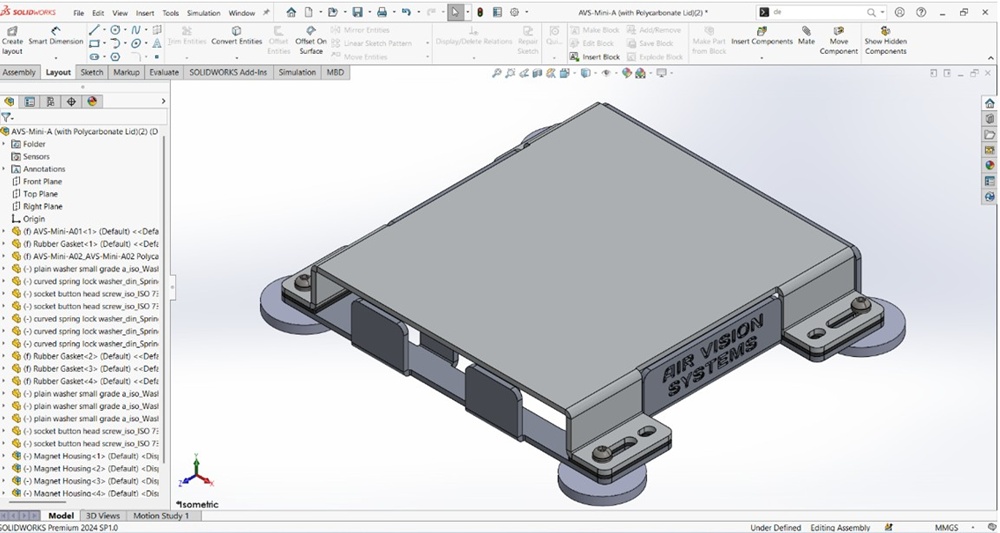The image size is (1000, 533).
Task: Open the Tools menu
Action: [x=170, y=13]
